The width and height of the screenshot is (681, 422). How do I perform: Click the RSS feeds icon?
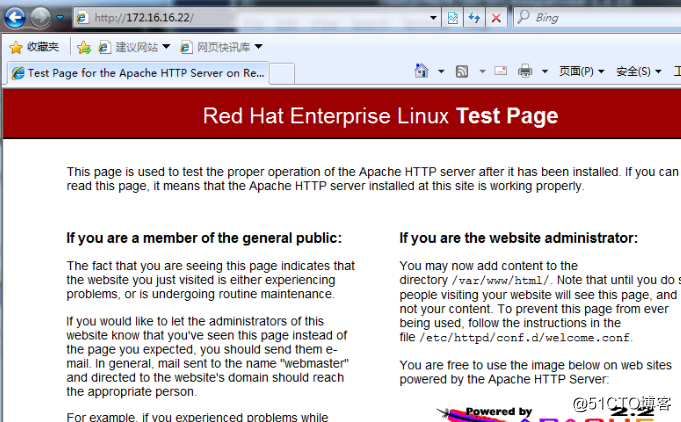(x=462, y=71)
